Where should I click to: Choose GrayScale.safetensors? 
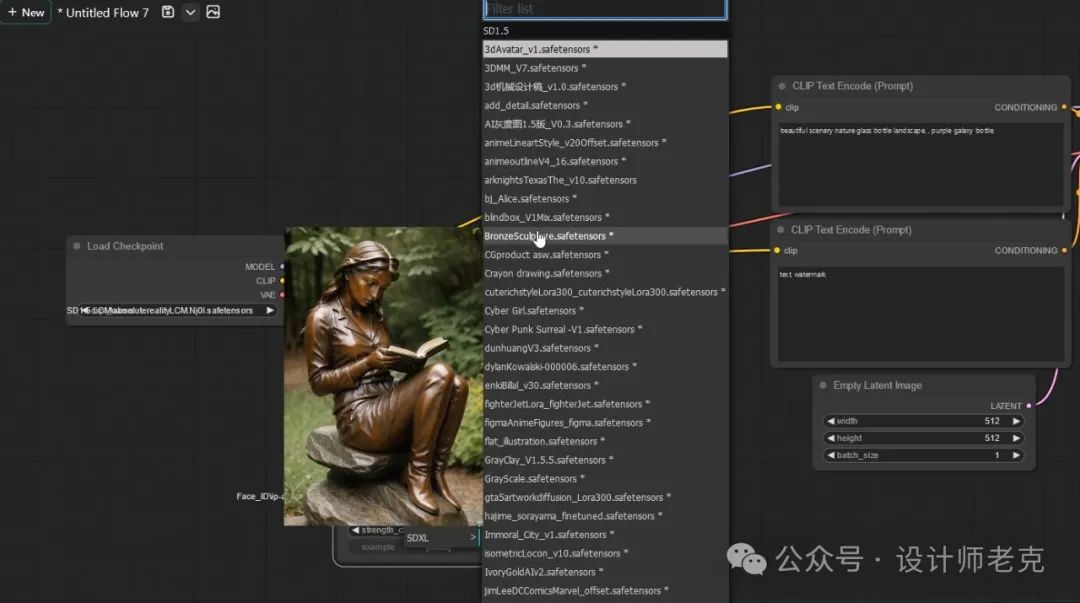(605, 478)
